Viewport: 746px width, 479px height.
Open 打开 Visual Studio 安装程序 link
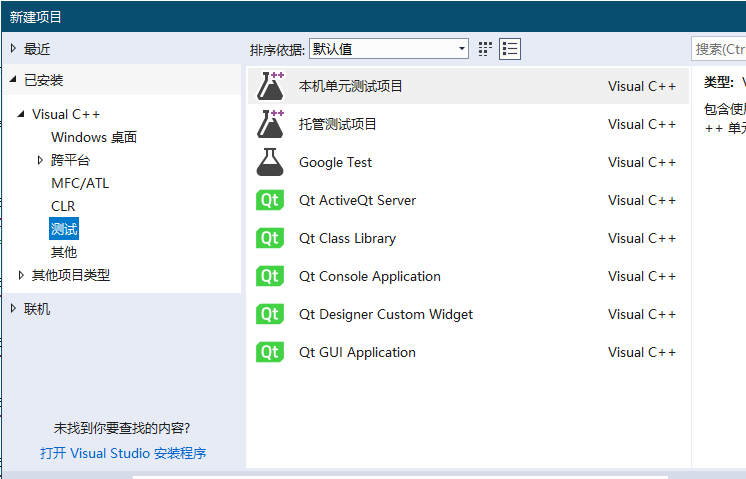tap(123, 453)
